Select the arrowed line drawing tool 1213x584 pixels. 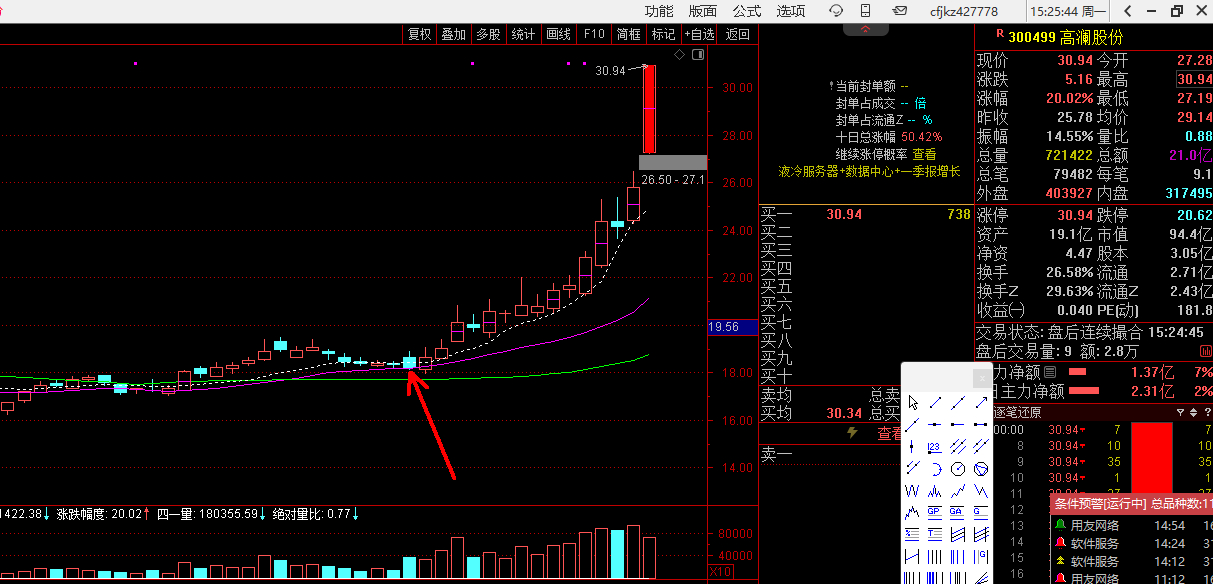tap(980, 402)
